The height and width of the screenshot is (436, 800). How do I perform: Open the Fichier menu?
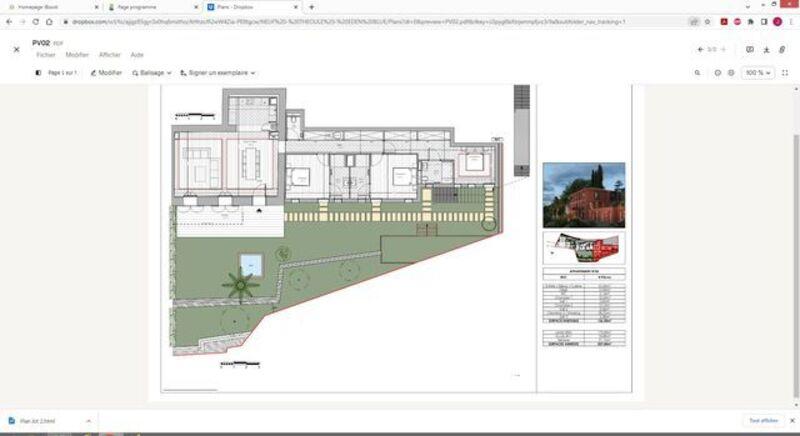point(46,55)
